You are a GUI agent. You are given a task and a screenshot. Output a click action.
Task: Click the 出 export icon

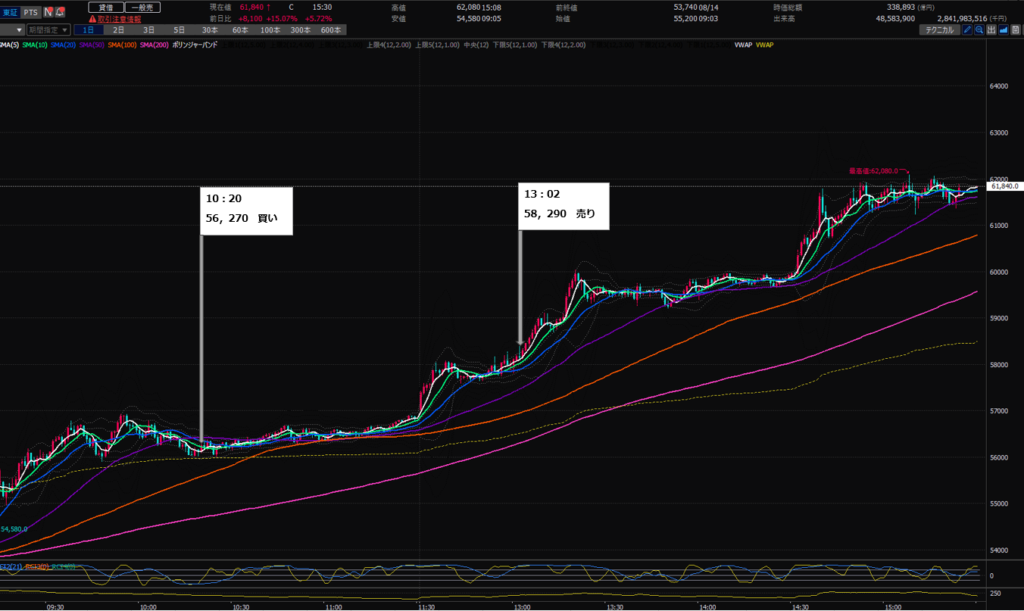(x=991, y=30)
